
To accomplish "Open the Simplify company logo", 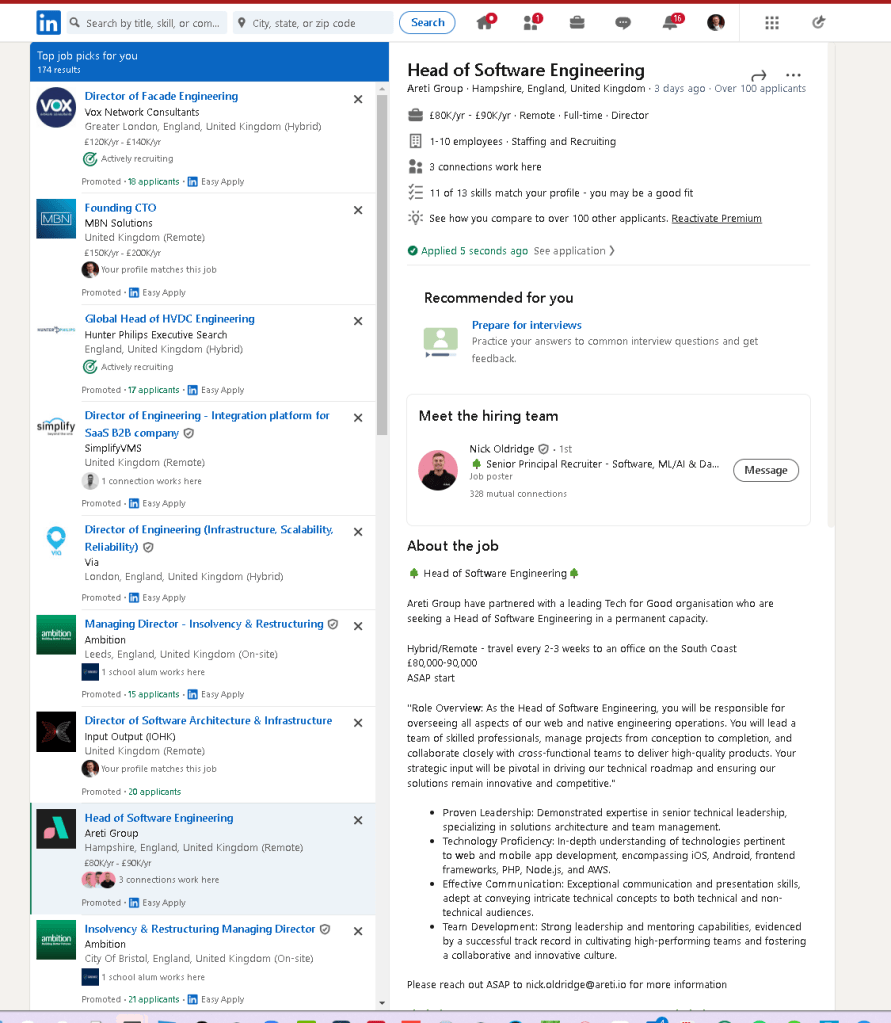I will (56, 427).
